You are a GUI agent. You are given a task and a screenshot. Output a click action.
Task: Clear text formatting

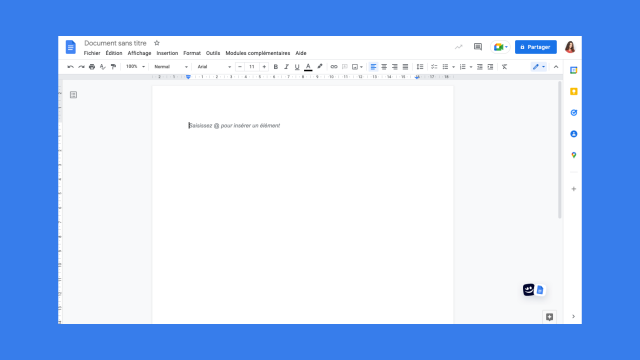504,67
